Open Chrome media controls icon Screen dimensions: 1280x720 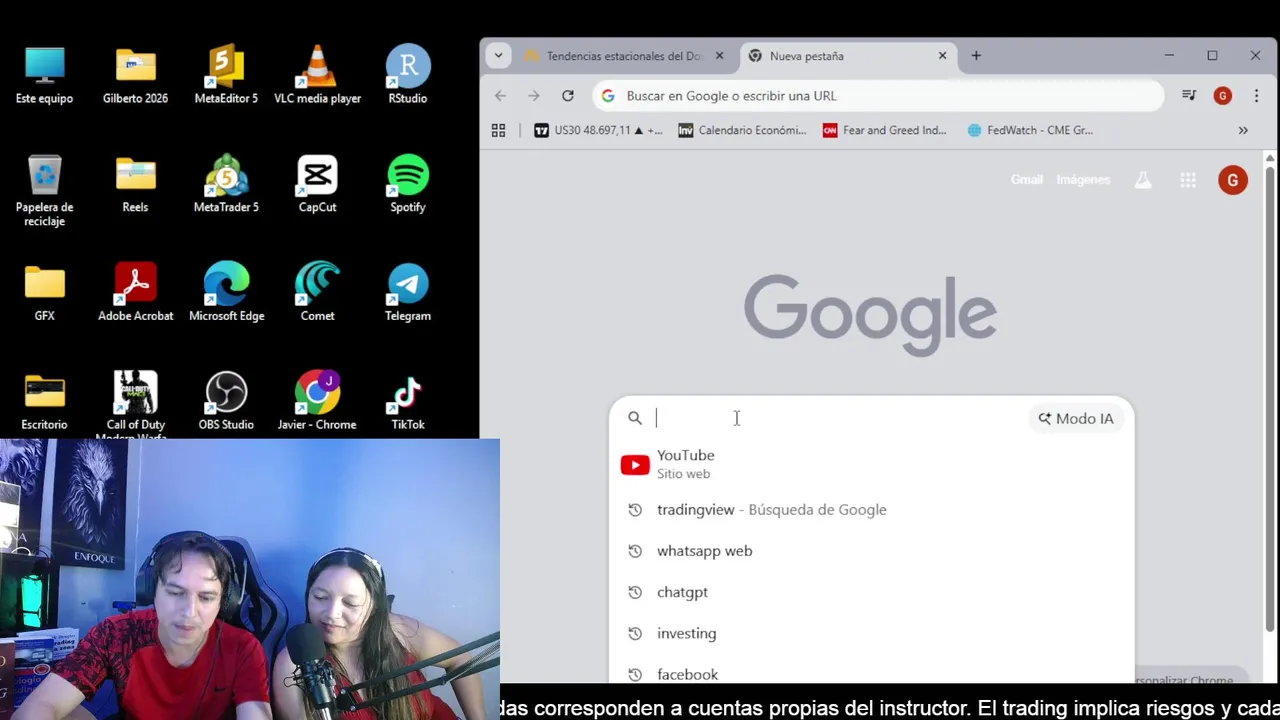click(x=1189, y=96)
